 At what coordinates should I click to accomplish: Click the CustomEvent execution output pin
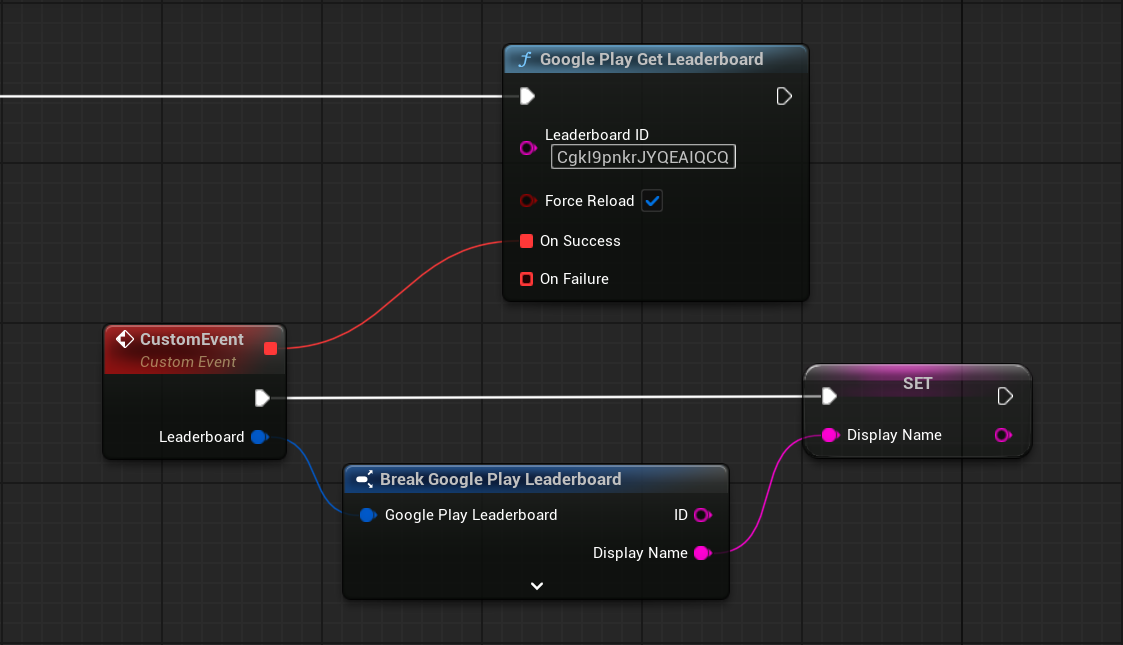coord(262,398)
